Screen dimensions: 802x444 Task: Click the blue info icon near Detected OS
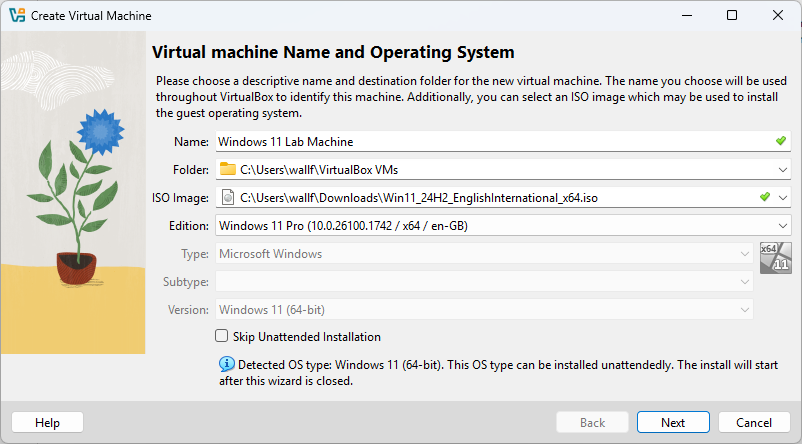click(227, 364)
